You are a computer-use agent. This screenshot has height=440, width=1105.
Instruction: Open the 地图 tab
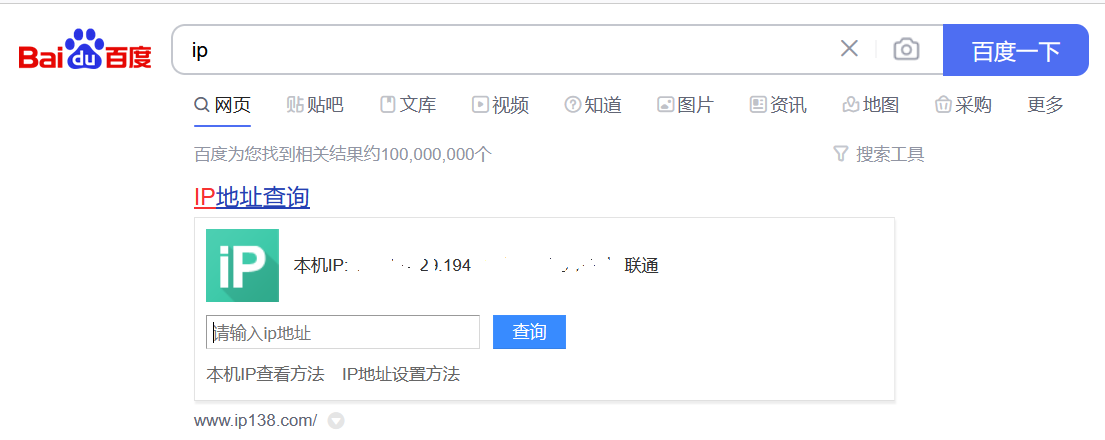870,105
